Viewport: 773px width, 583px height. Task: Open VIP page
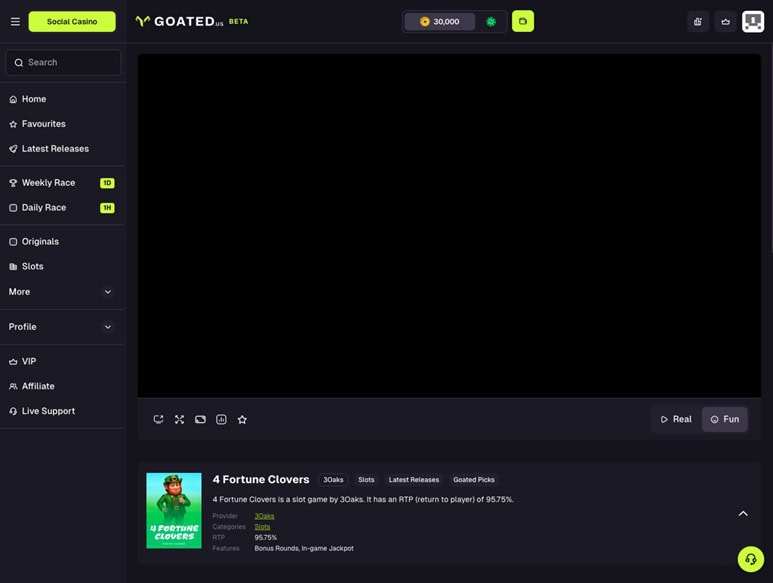tap(29, 361)
